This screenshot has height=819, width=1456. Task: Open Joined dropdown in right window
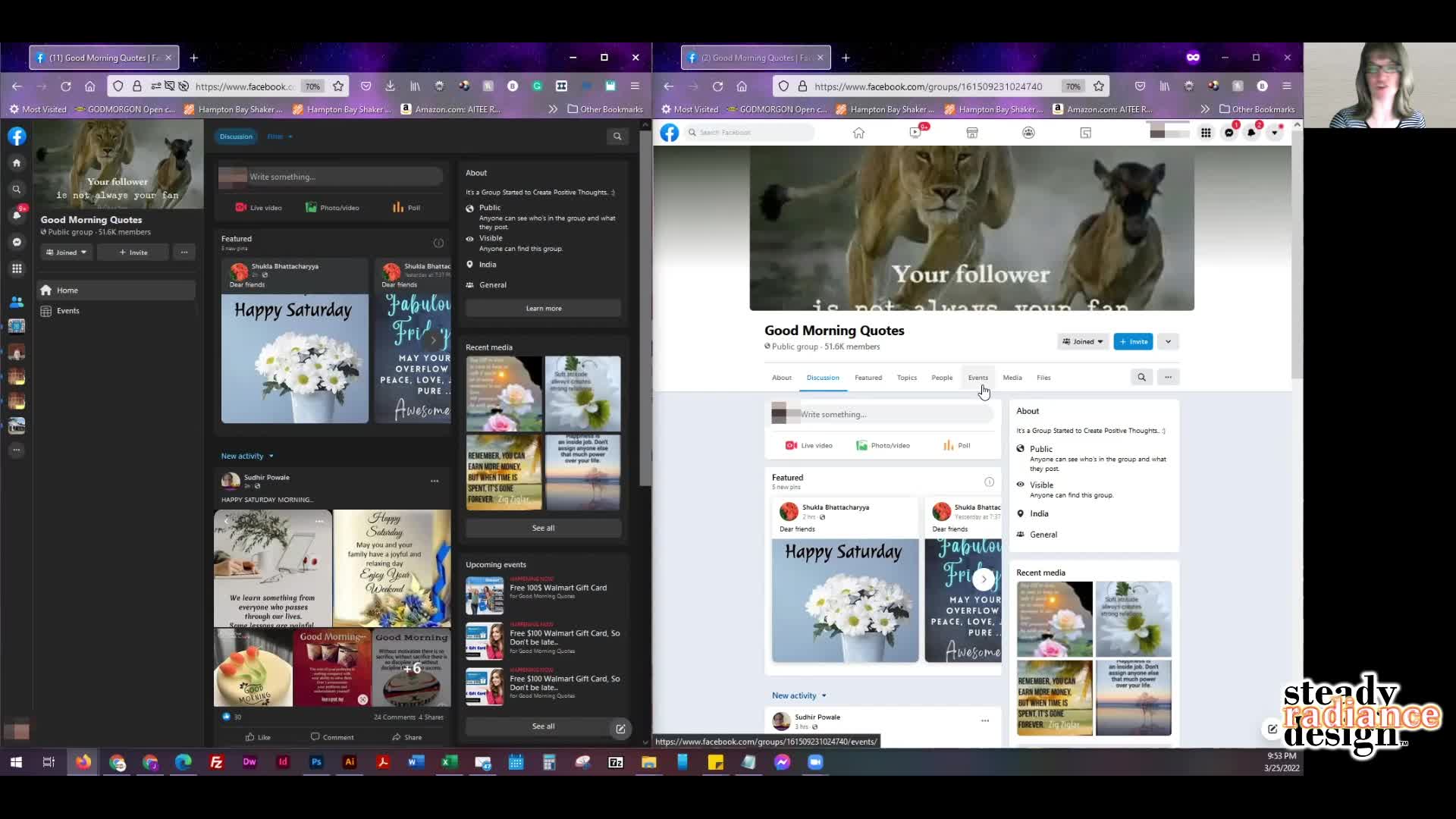click(x=1083, y=342)
